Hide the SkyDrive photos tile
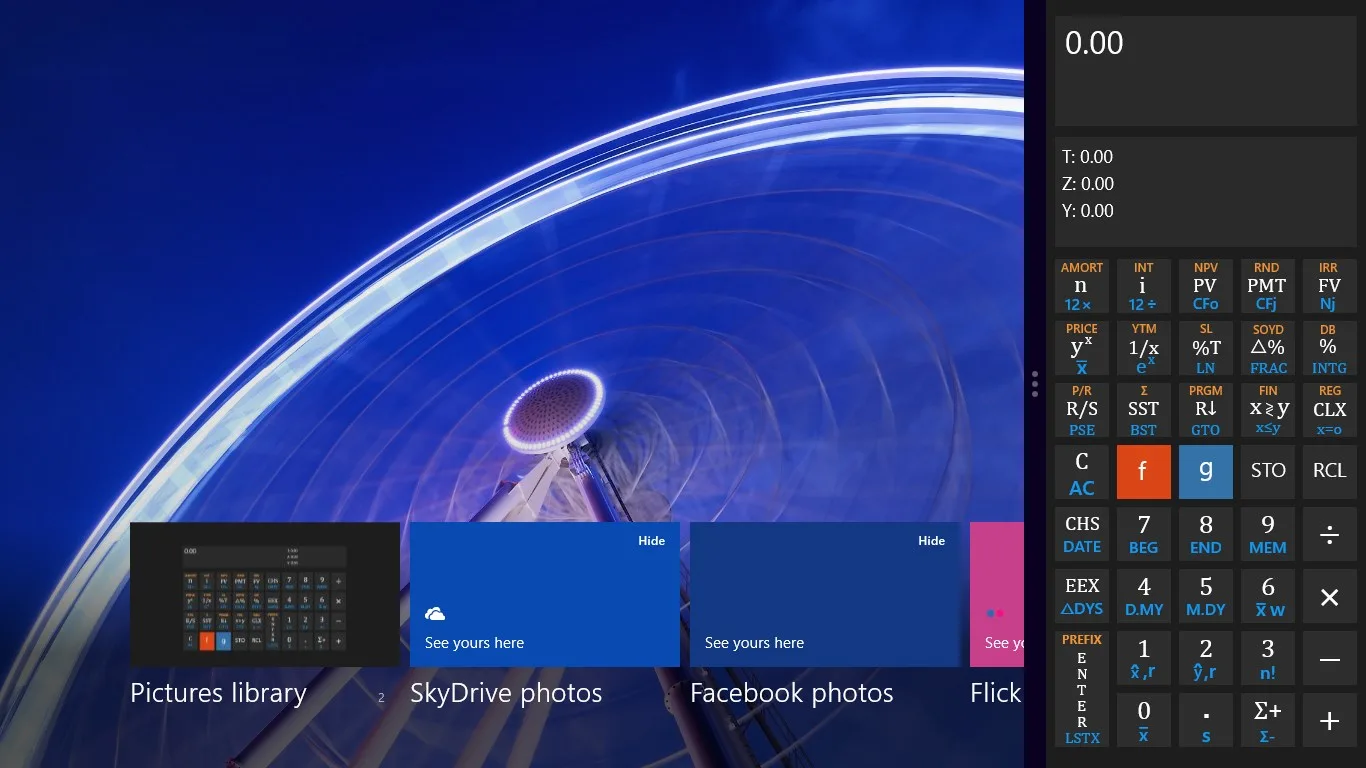The width and height of the screenshot is (1366, 768). coord(651,541)
